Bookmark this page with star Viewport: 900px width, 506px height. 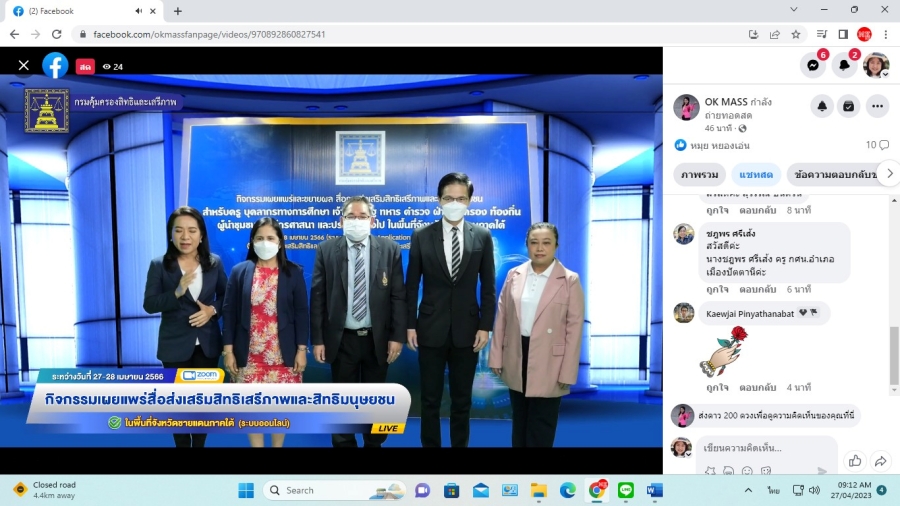click(796, 34)
